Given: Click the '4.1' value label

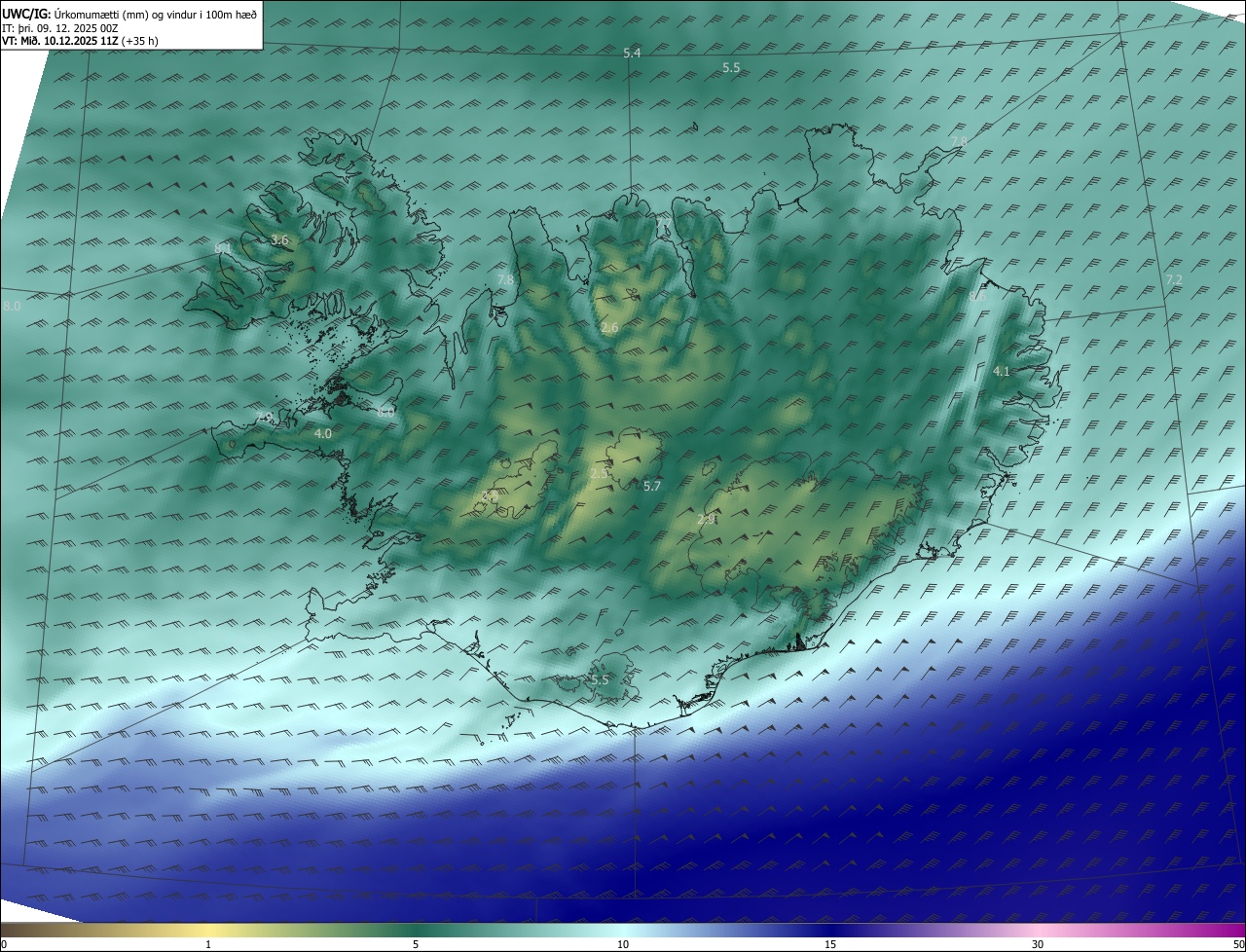Looking at the screenshot, I should [x=1002, y=371].
